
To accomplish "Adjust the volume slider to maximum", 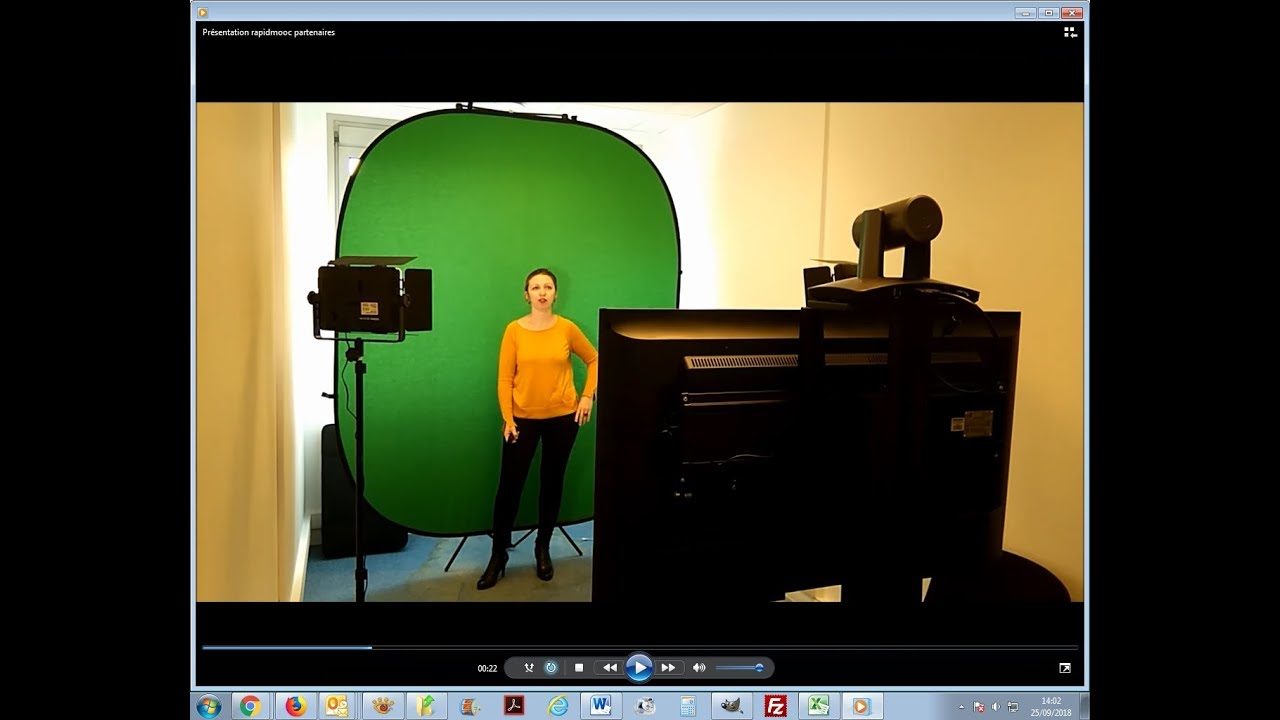I will tap(760, 668).
